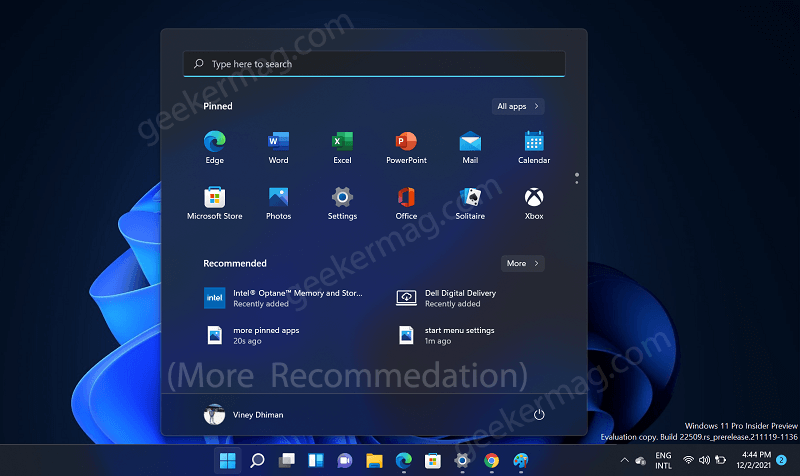Launch Word from pinned apps
The height and width of the screenshot is (476, 800).
click(278, 147)
